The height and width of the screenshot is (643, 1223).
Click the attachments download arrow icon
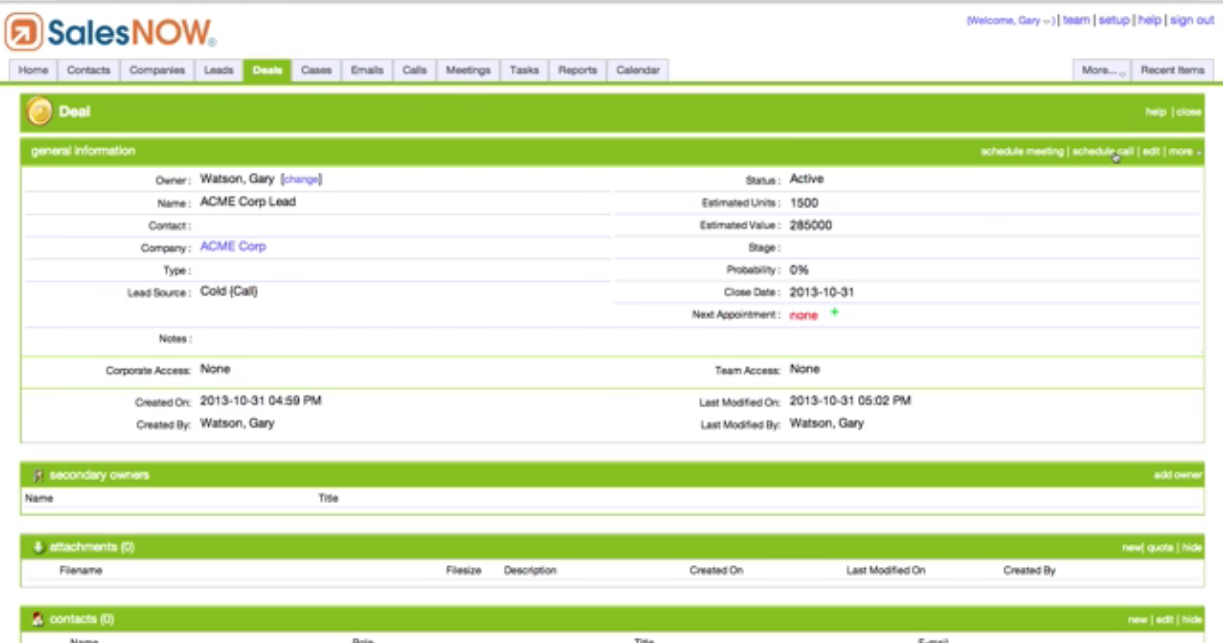tap(38, 547)
